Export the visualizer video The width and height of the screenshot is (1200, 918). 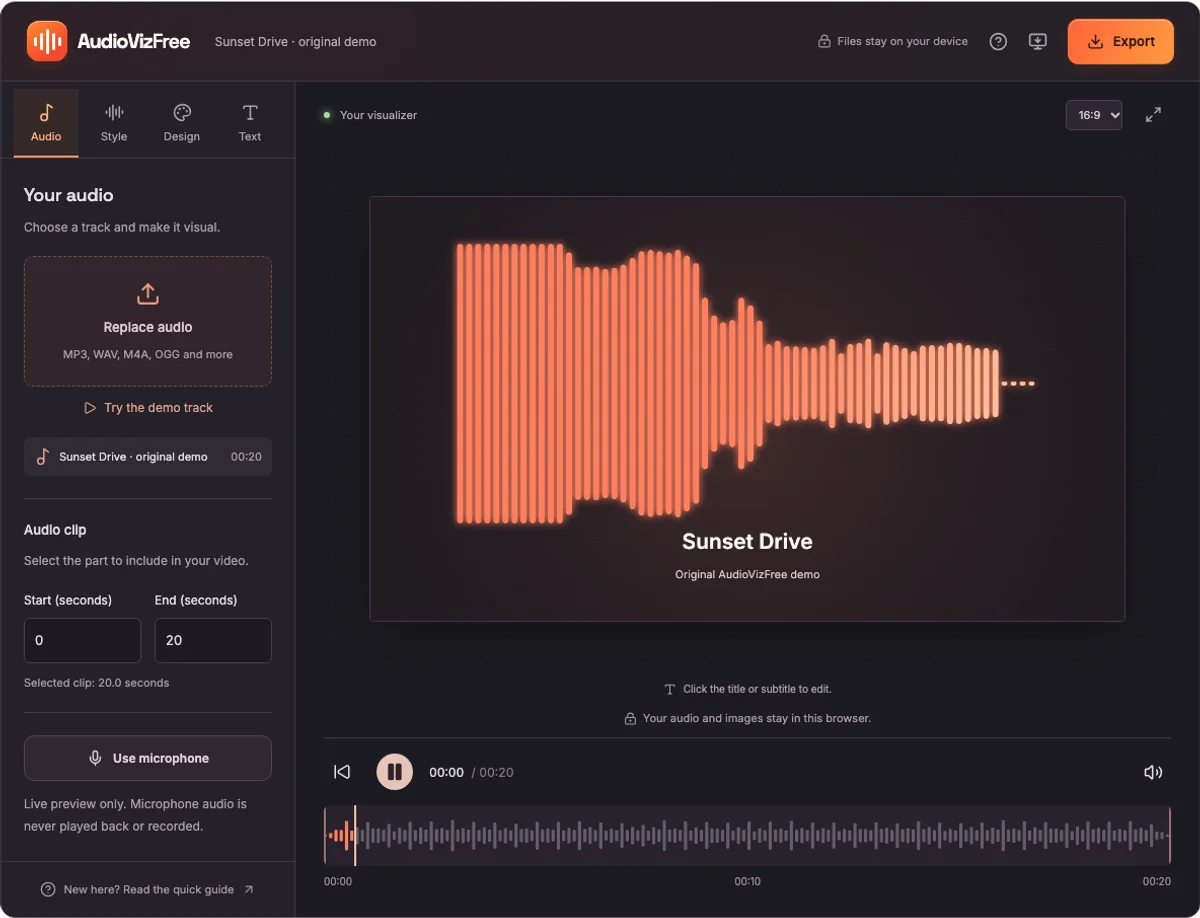pos(1121,41)
